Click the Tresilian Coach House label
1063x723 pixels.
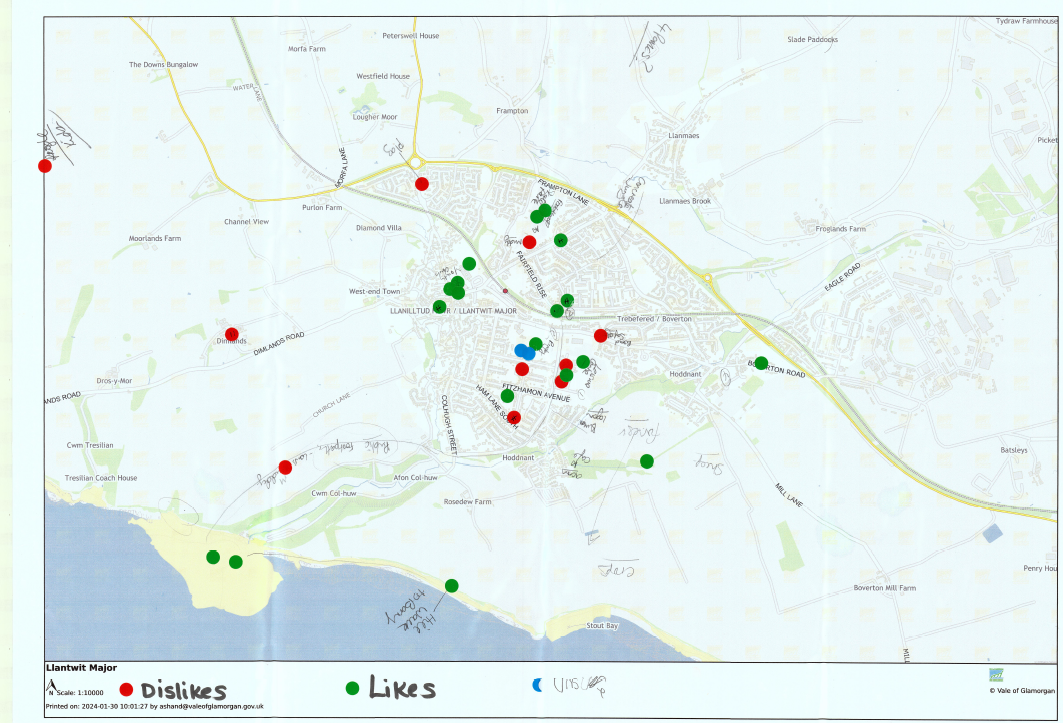click(99, 478)
